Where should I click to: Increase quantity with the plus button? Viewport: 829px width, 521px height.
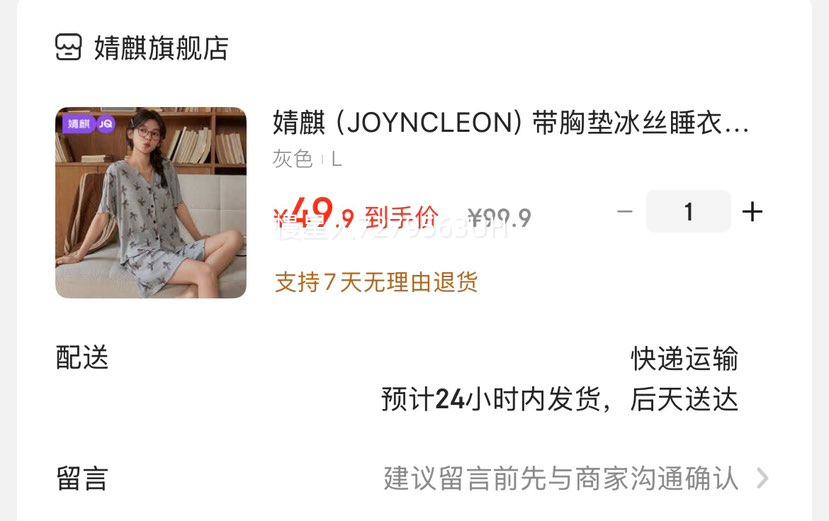[x=752, y=212]
